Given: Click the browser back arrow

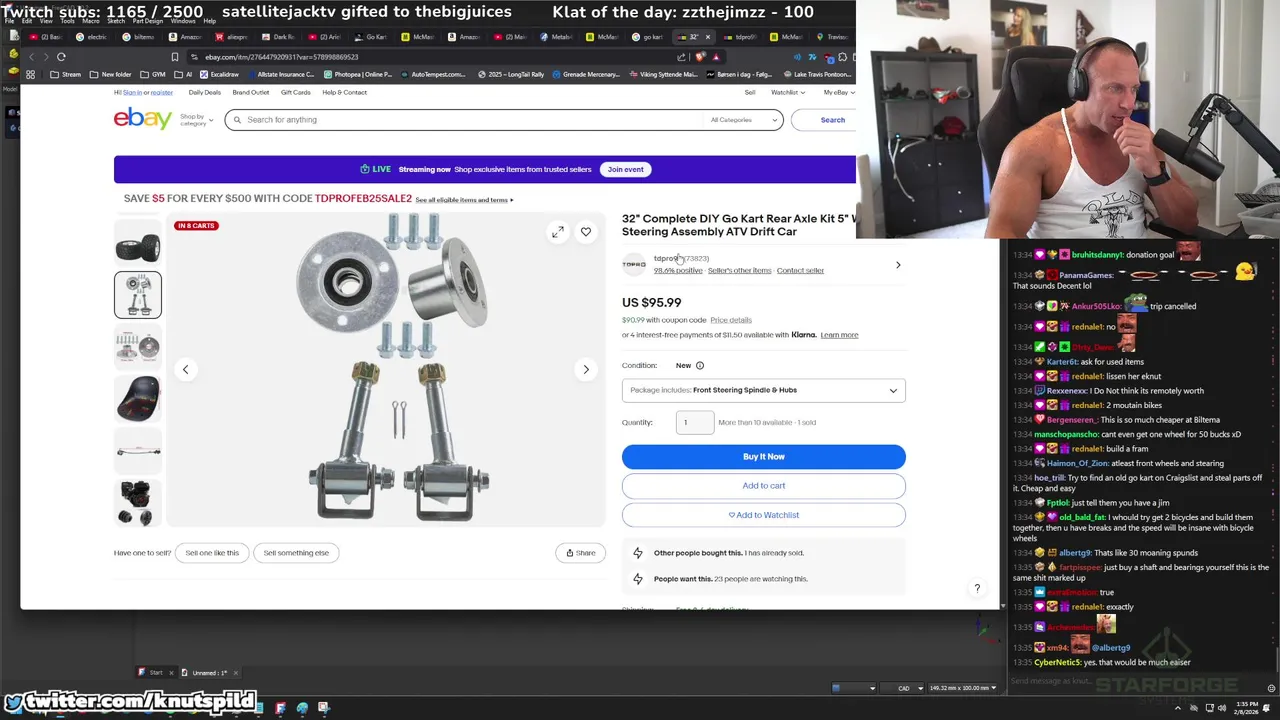Looking at the screenshot, I should pyautogui.click(x=31, y=57).
